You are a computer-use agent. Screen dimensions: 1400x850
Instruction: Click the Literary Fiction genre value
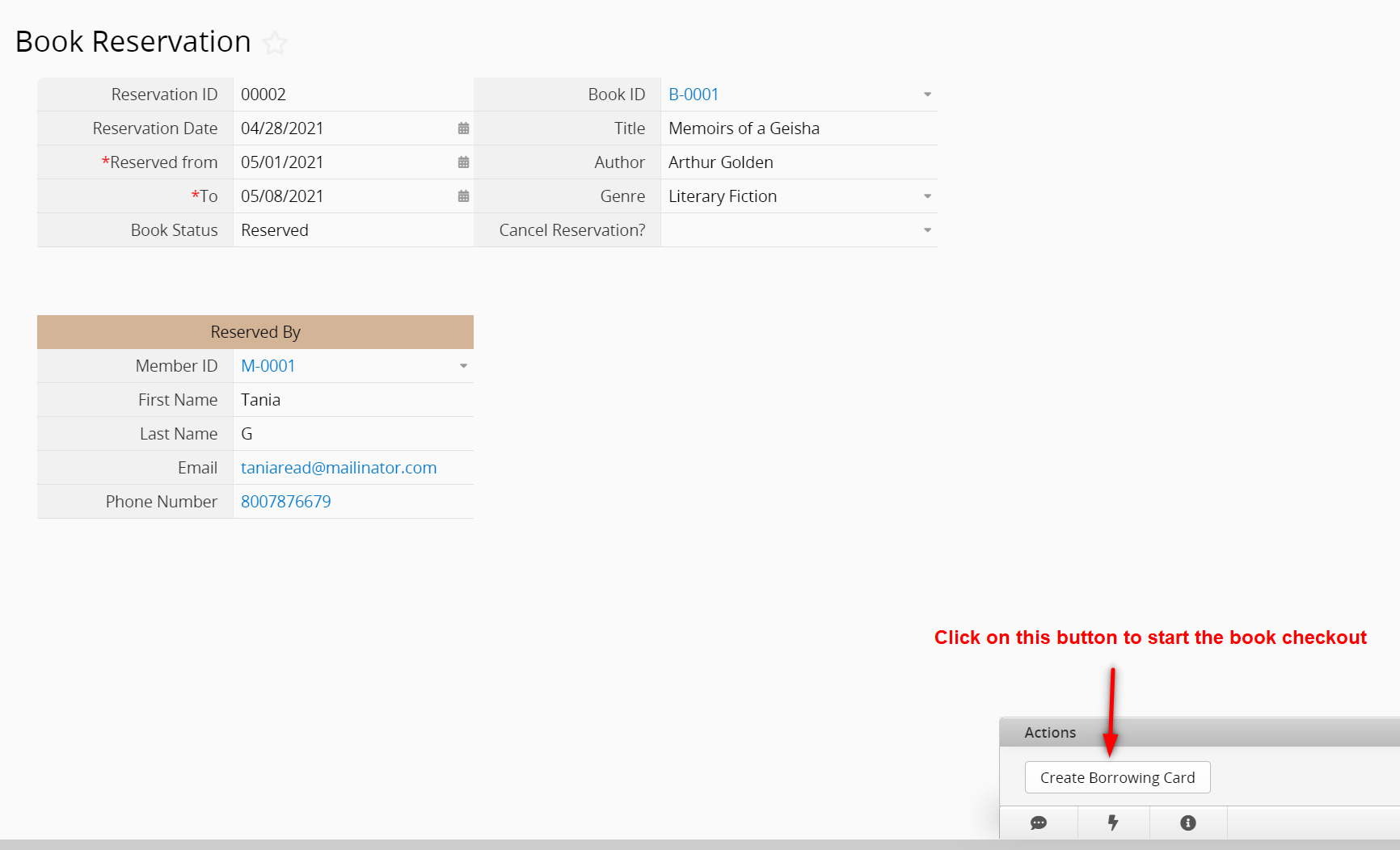[x=723, y=196]
